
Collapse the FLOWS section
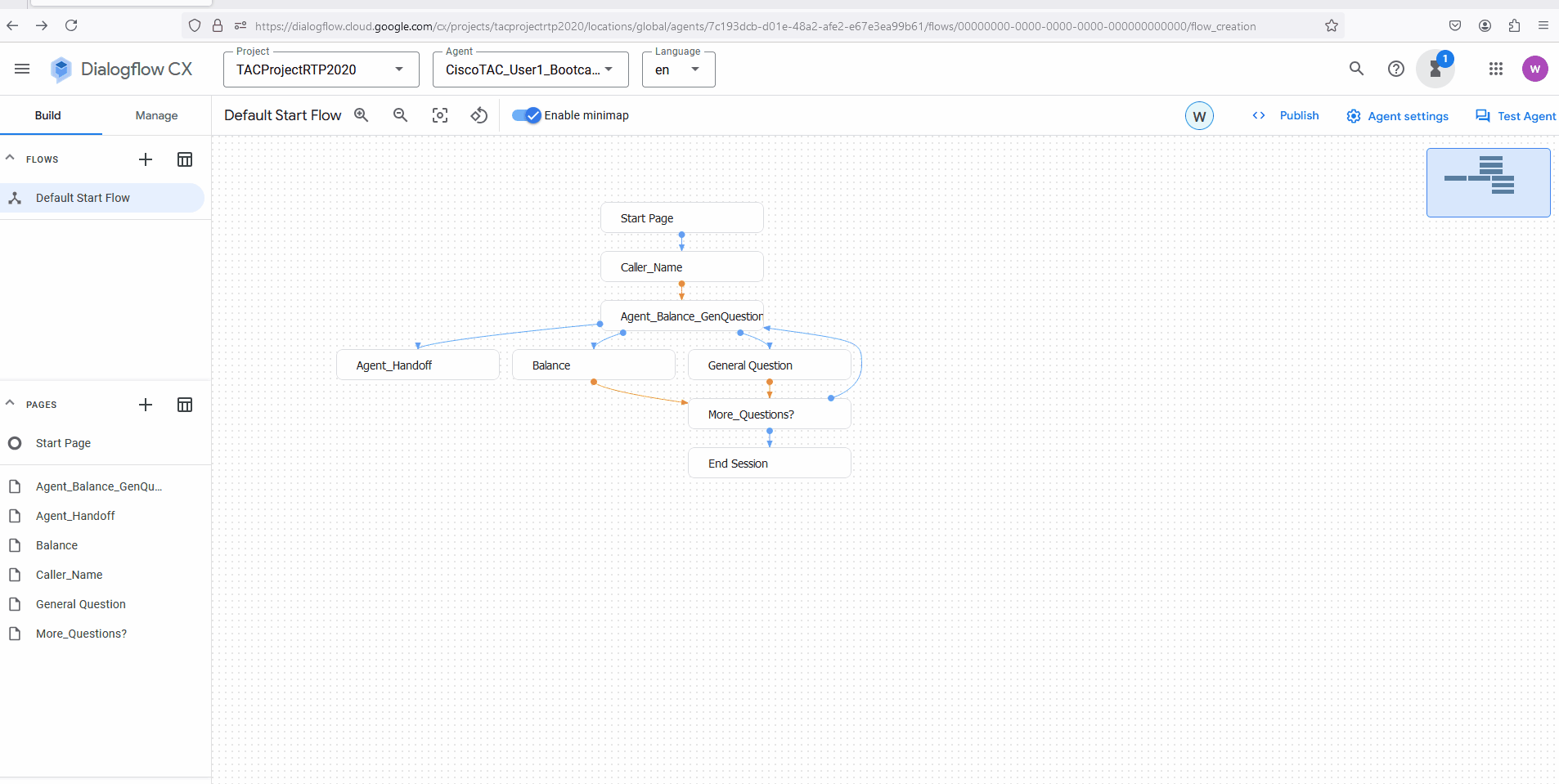coord(11,159)
